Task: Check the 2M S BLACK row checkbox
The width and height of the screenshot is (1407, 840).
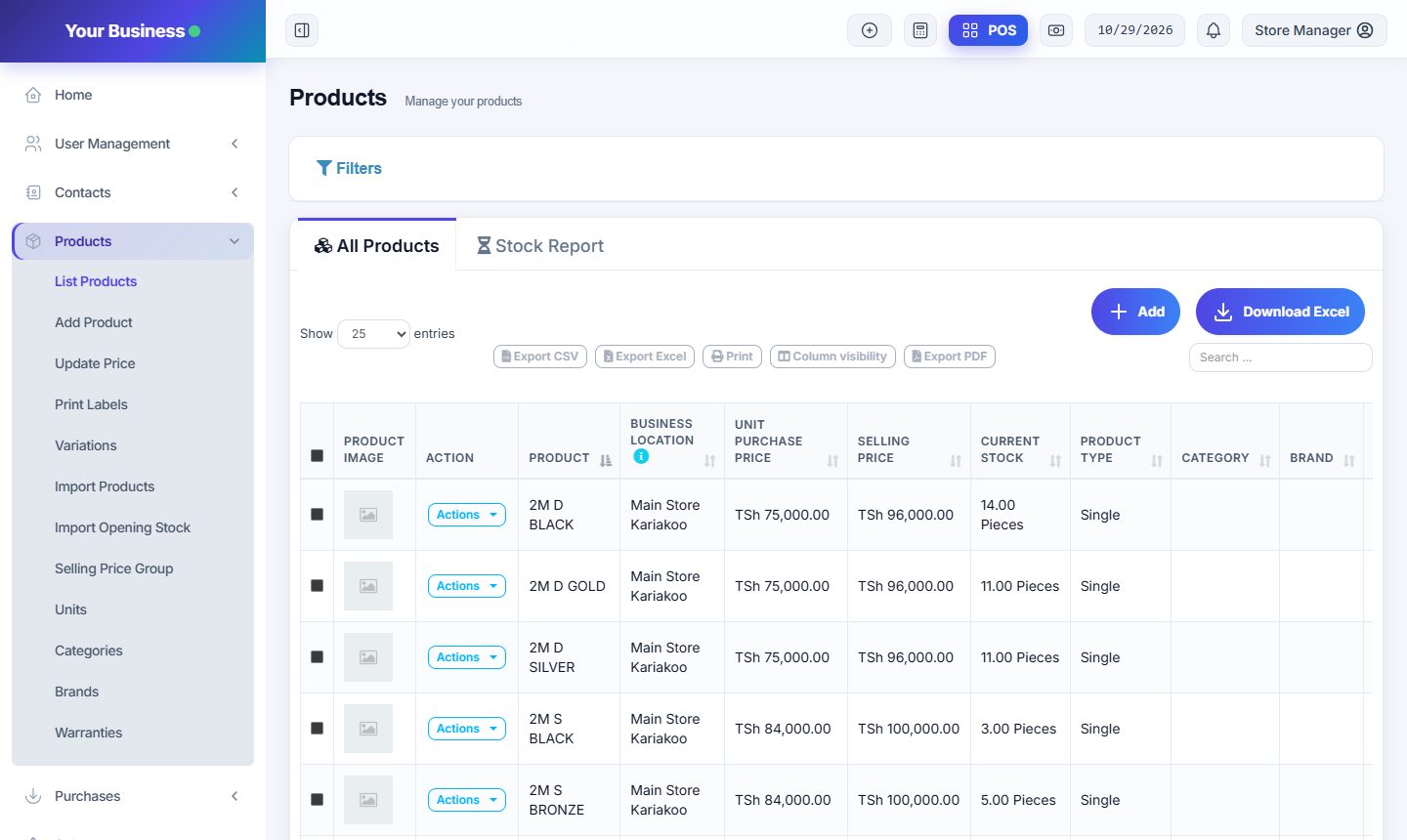Action: (317, 729)
